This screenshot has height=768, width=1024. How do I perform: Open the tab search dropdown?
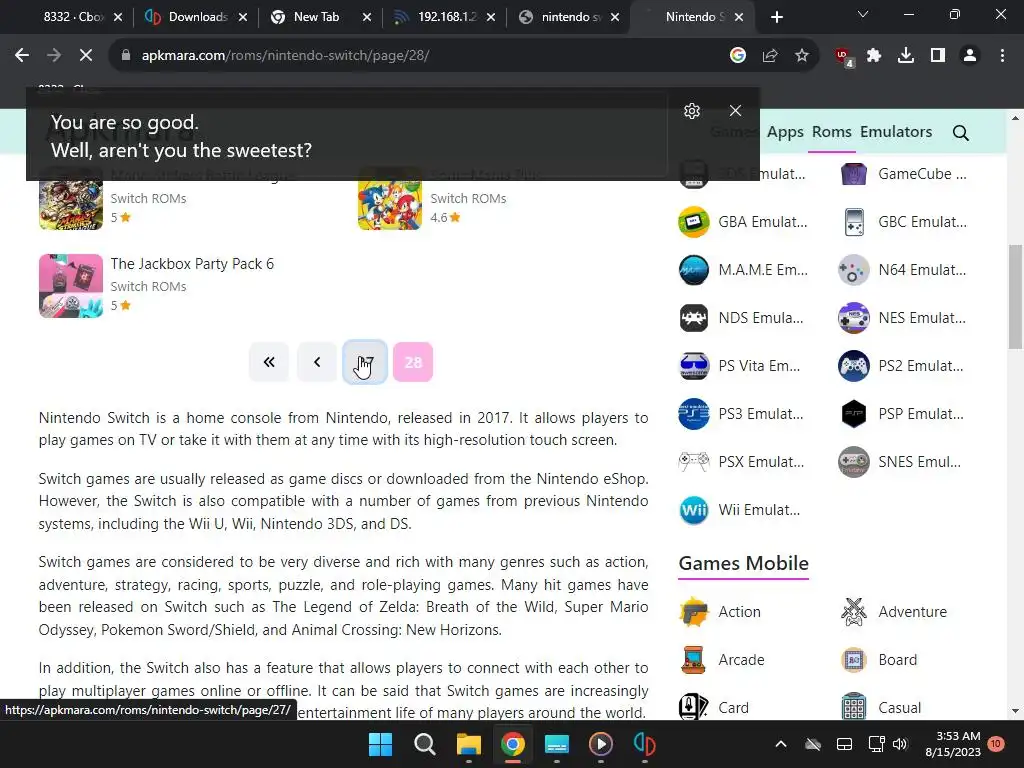click(863, 15)
